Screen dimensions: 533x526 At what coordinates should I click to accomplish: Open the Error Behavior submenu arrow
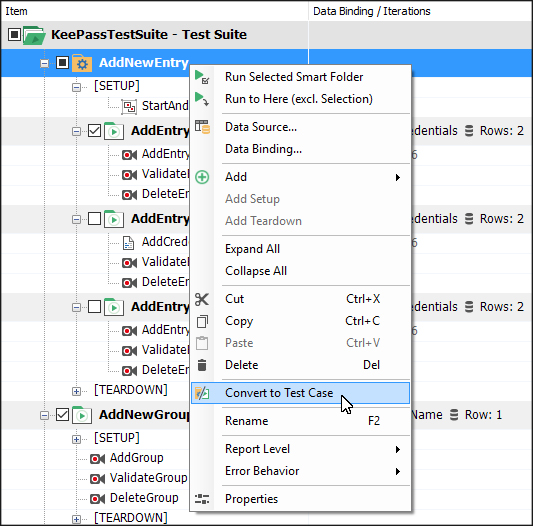pyautogui.click(x=397, y=471)
